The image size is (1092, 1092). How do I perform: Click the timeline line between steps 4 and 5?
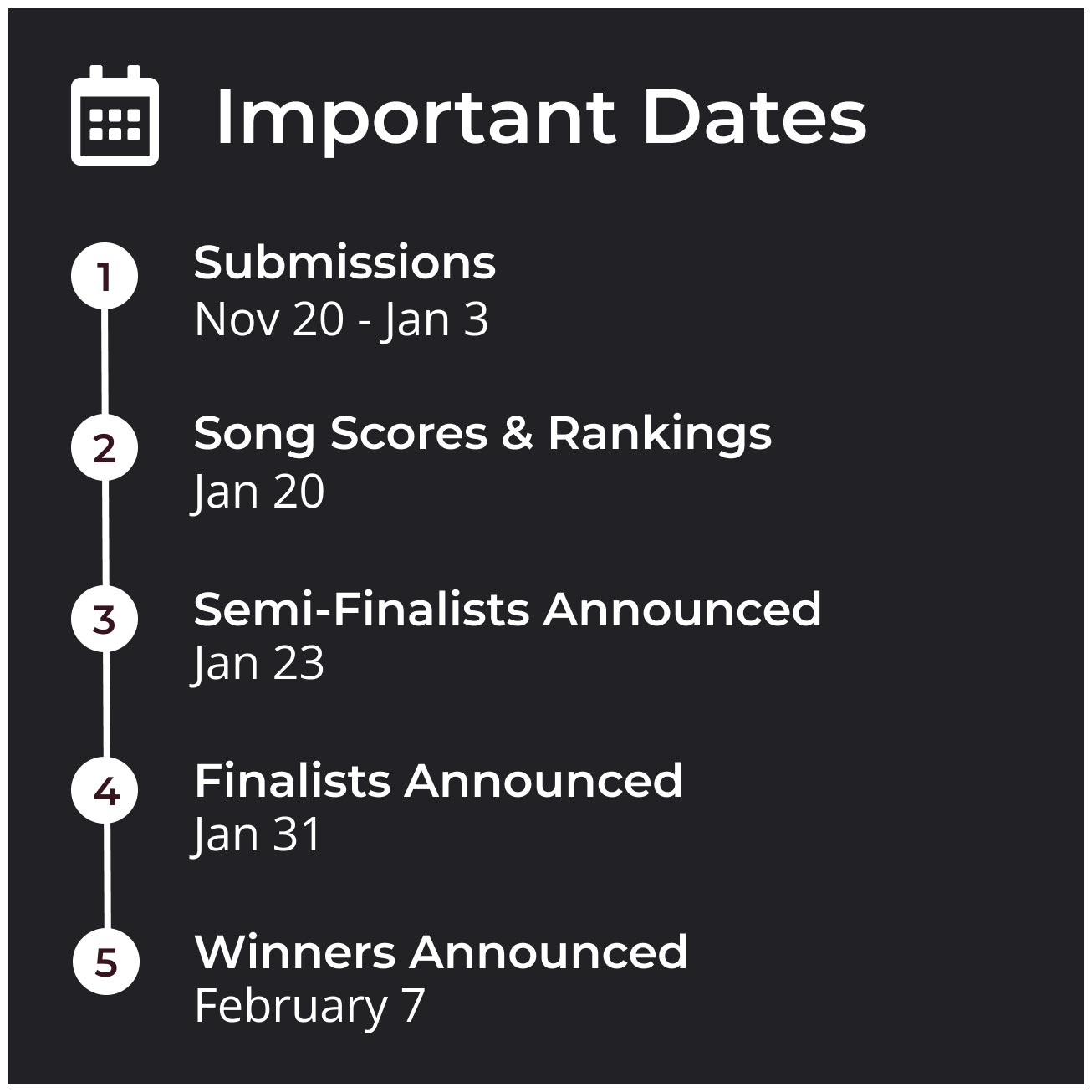pyautogui.click(x=106, y=876)
